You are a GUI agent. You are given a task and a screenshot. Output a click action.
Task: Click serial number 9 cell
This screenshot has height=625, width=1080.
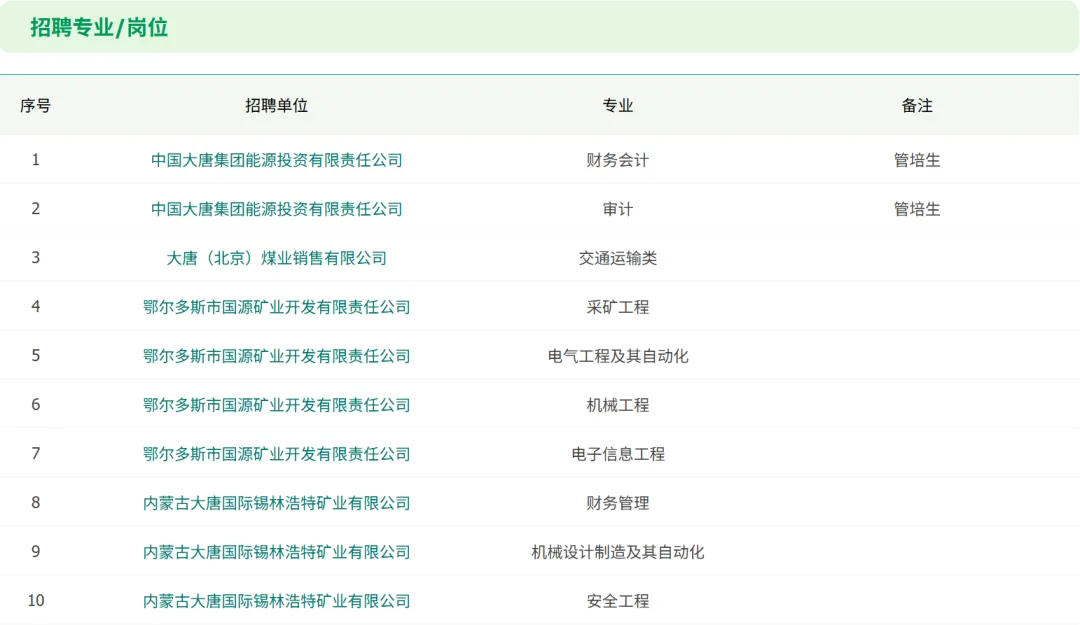tap(36, 552)
